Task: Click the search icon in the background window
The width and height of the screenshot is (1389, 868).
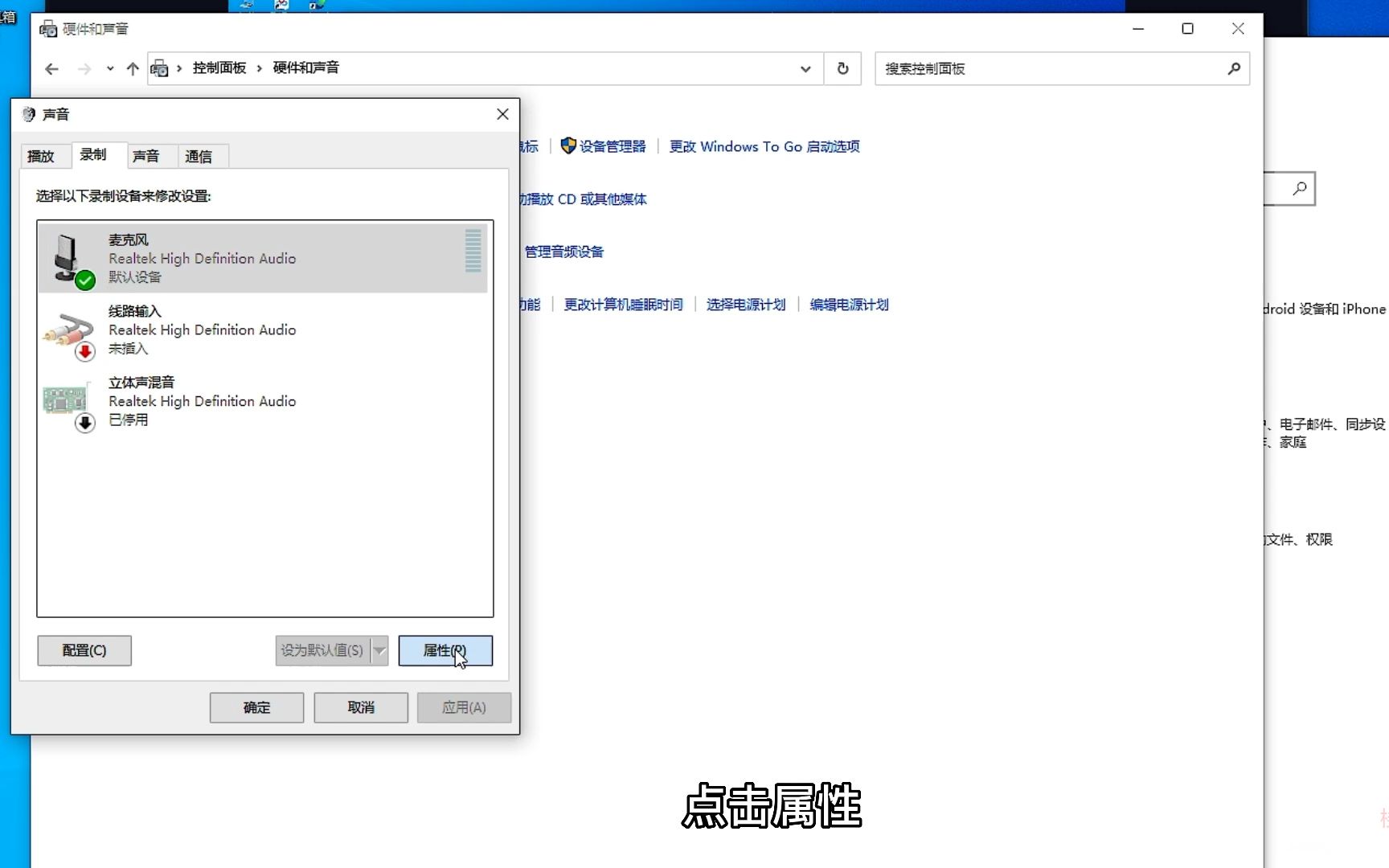Action: click(x=1299, y=189)
